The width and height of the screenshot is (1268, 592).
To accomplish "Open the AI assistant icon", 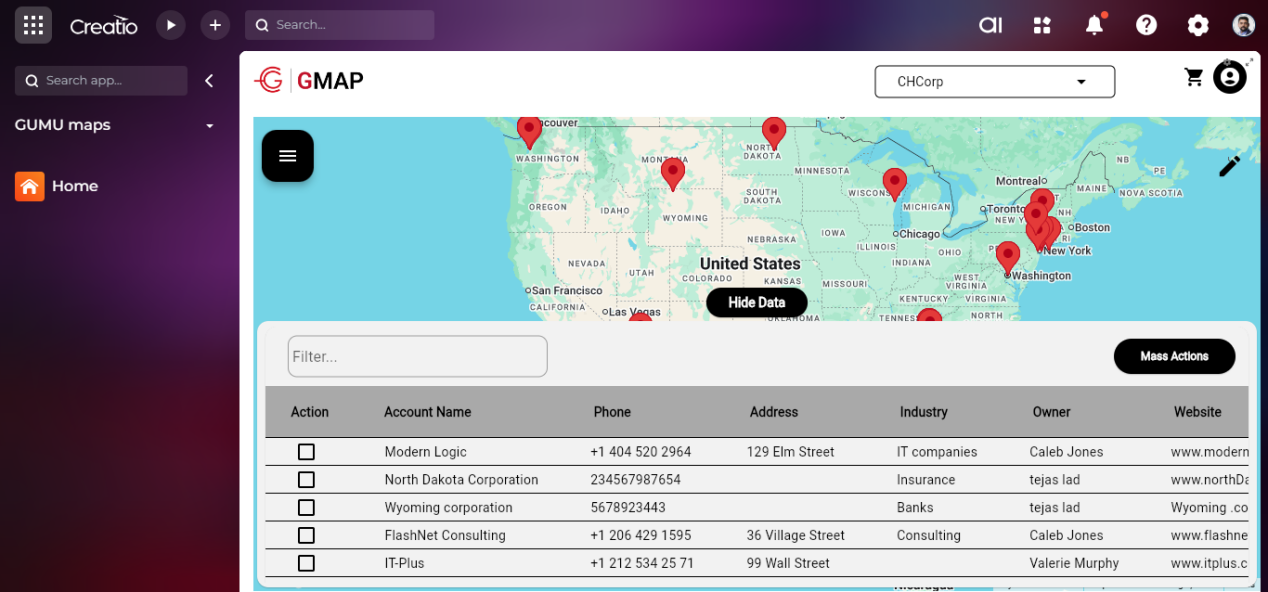I will (x=990, y=25).
